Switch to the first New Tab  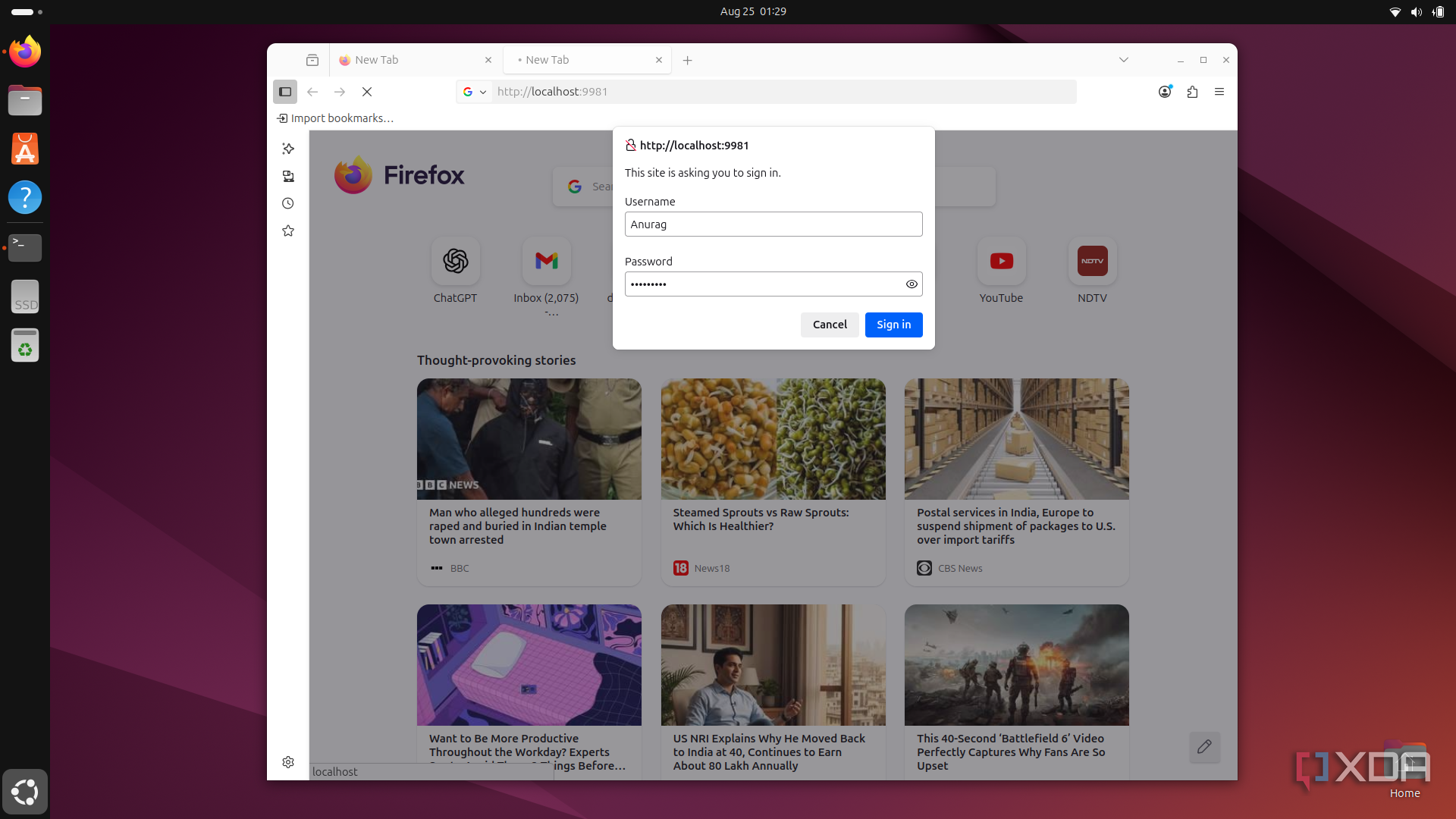[409, 60]
